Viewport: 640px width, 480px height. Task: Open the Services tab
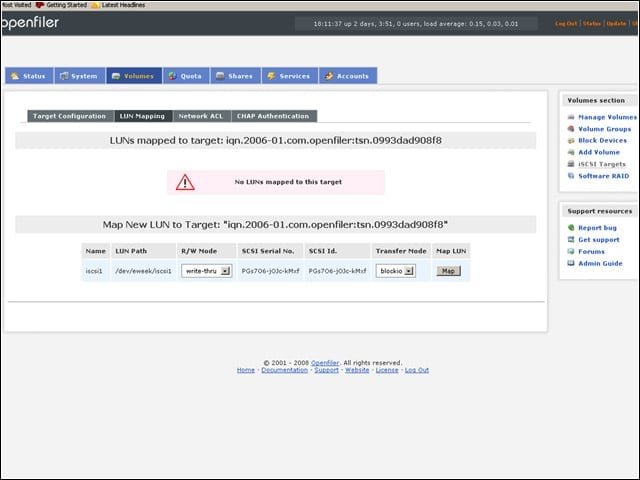pos(290,76)
